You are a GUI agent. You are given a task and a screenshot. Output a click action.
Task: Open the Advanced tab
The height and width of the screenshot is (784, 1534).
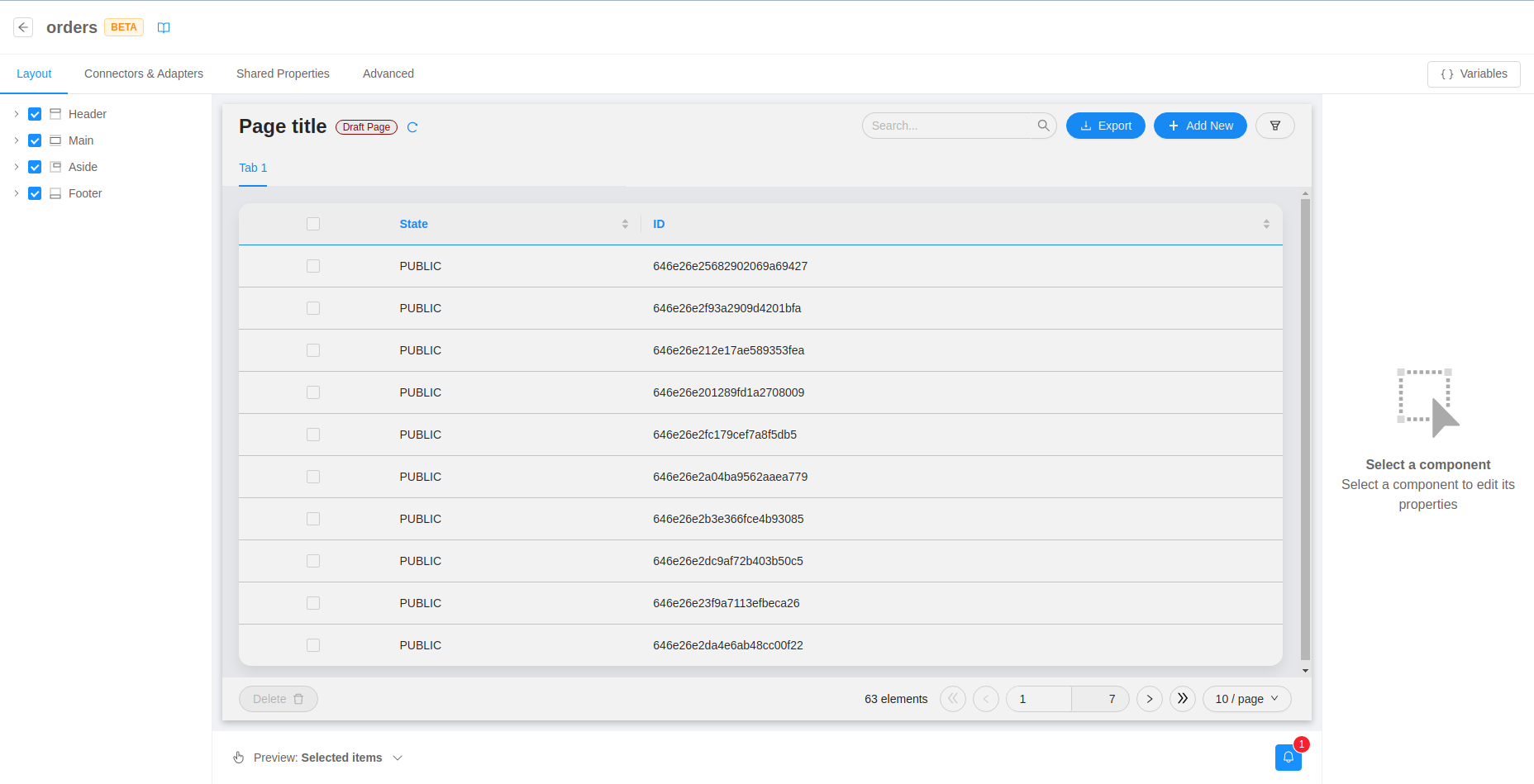pyautogui.click(x=388, y=74)
